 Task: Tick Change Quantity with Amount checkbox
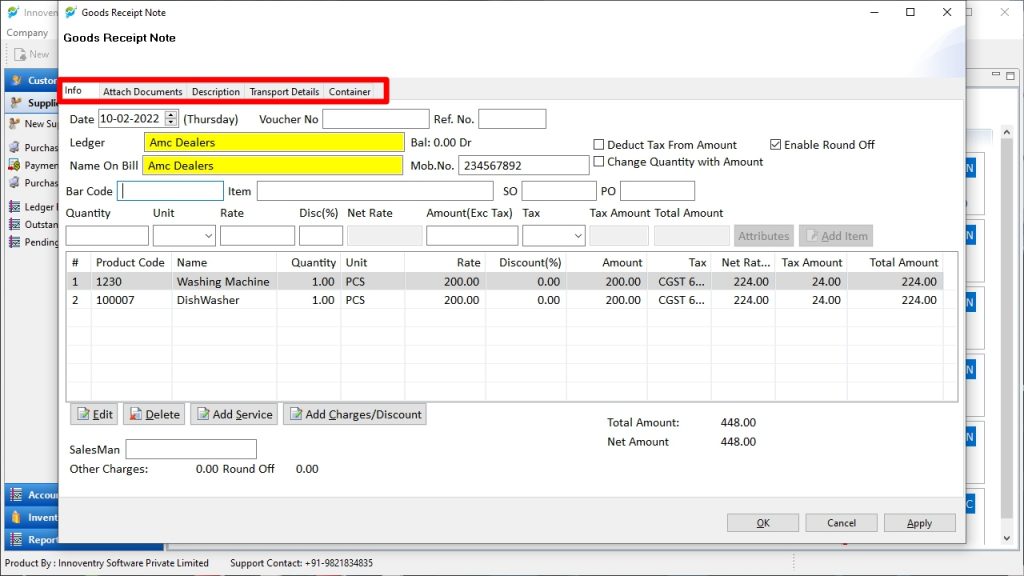tap(598, 162)
